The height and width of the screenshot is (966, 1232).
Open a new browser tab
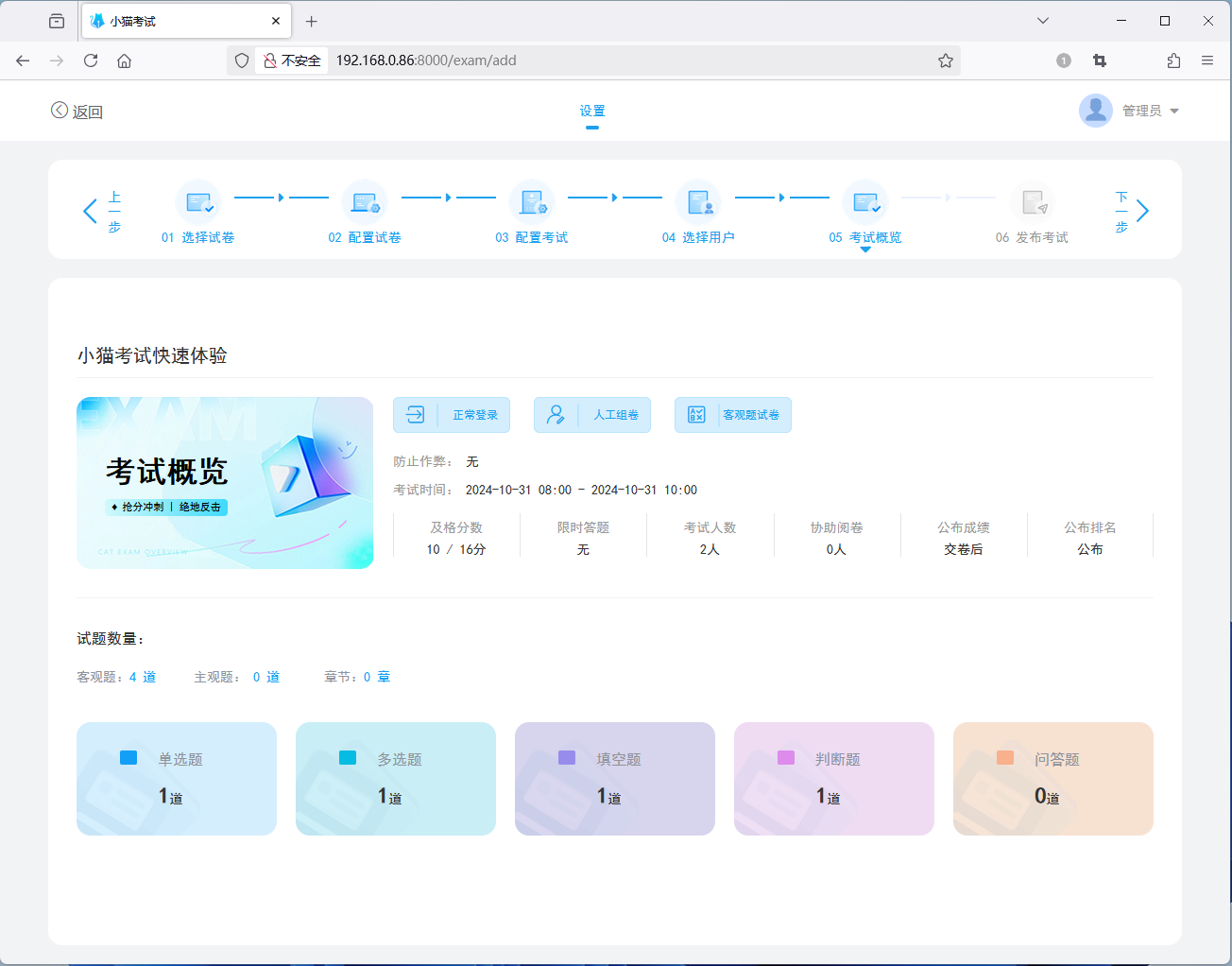(312, 21)
